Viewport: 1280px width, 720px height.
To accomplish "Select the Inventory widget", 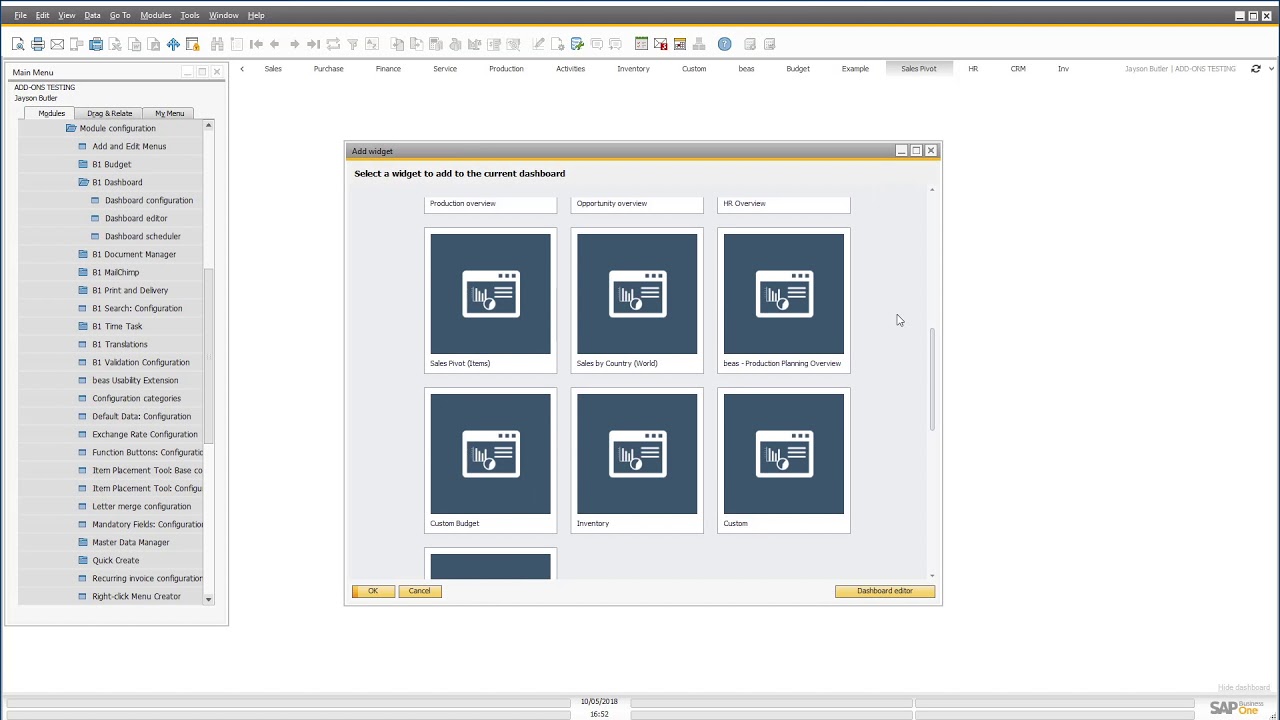I will point(637,461).
